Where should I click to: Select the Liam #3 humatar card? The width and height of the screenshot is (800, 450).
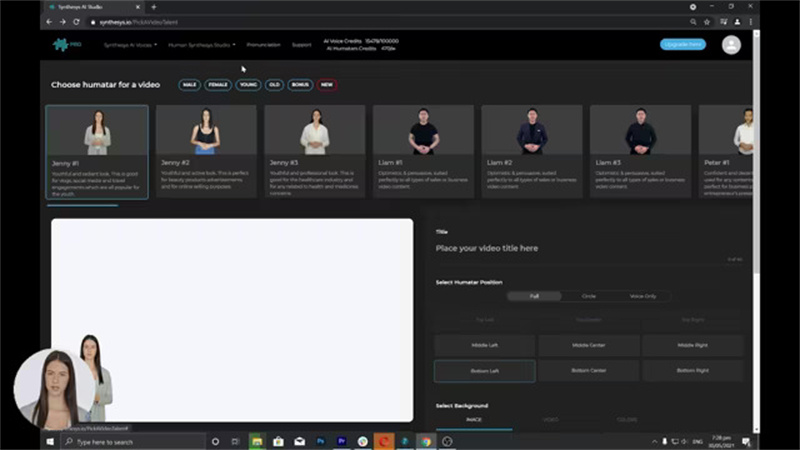(x=640, y=152)
